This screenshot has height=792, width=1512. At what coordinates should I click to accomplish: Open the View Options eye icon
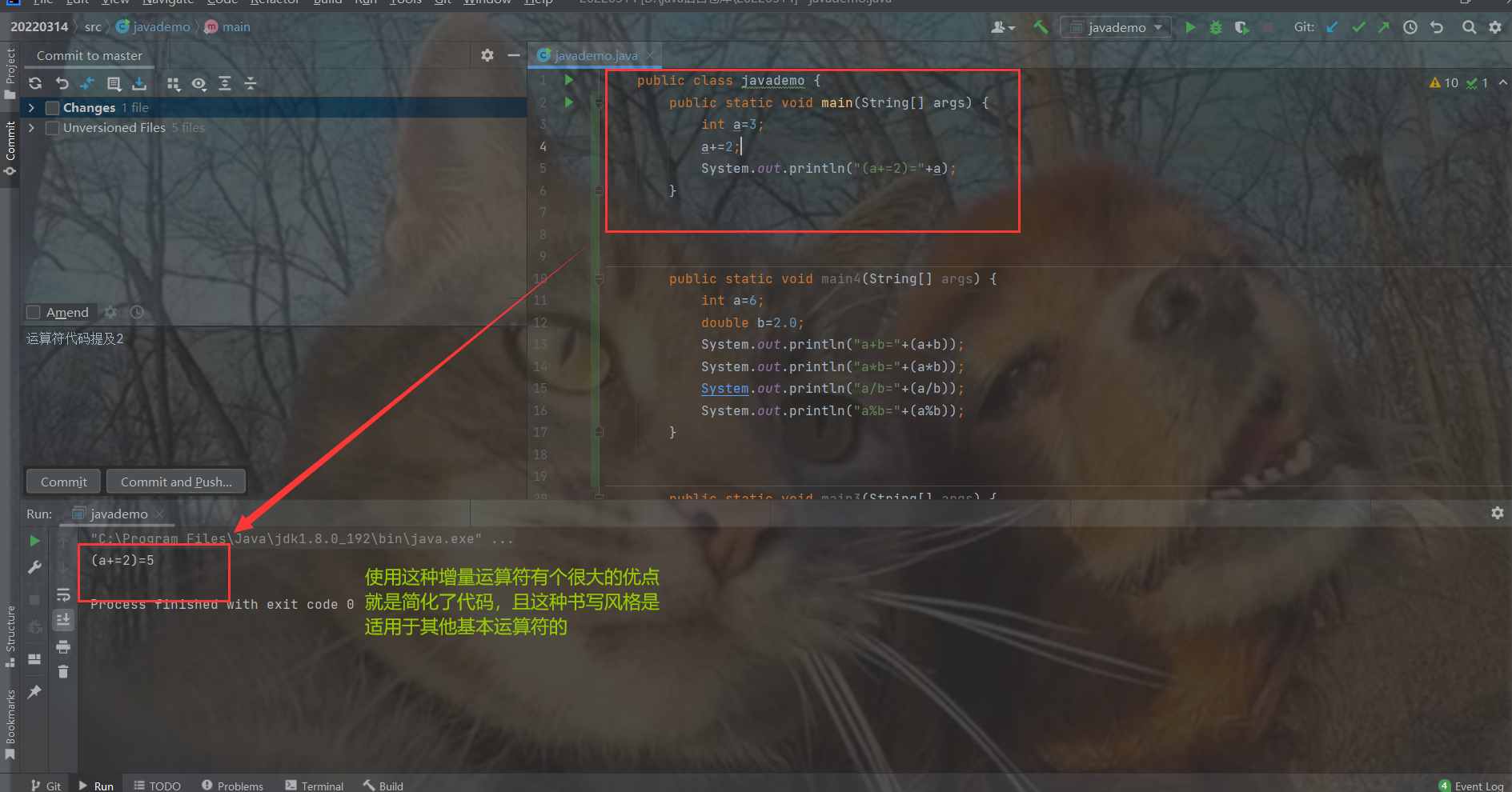[x=199, y=83]
